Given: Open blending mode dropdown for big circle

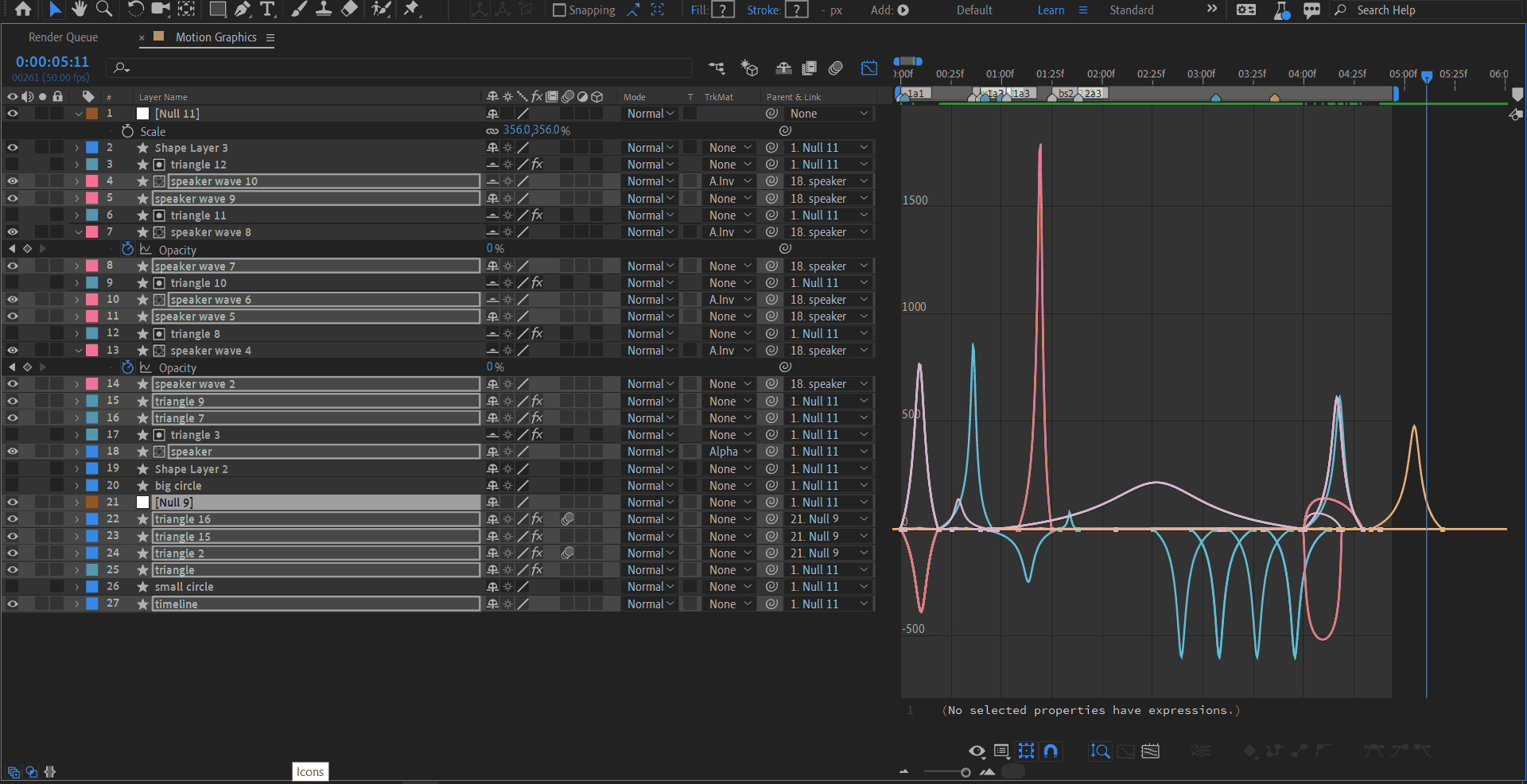Looking at the screenshot, I should coord(650,486).
